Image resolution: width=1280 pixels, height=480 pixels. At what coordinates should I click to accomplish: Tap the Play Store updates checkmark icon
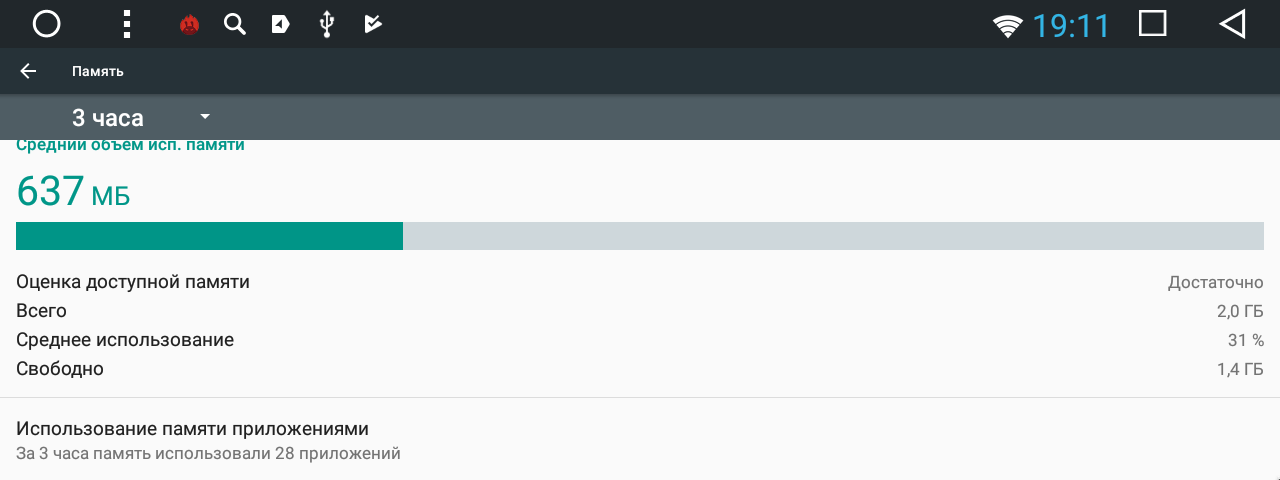[x=373, y=24]
